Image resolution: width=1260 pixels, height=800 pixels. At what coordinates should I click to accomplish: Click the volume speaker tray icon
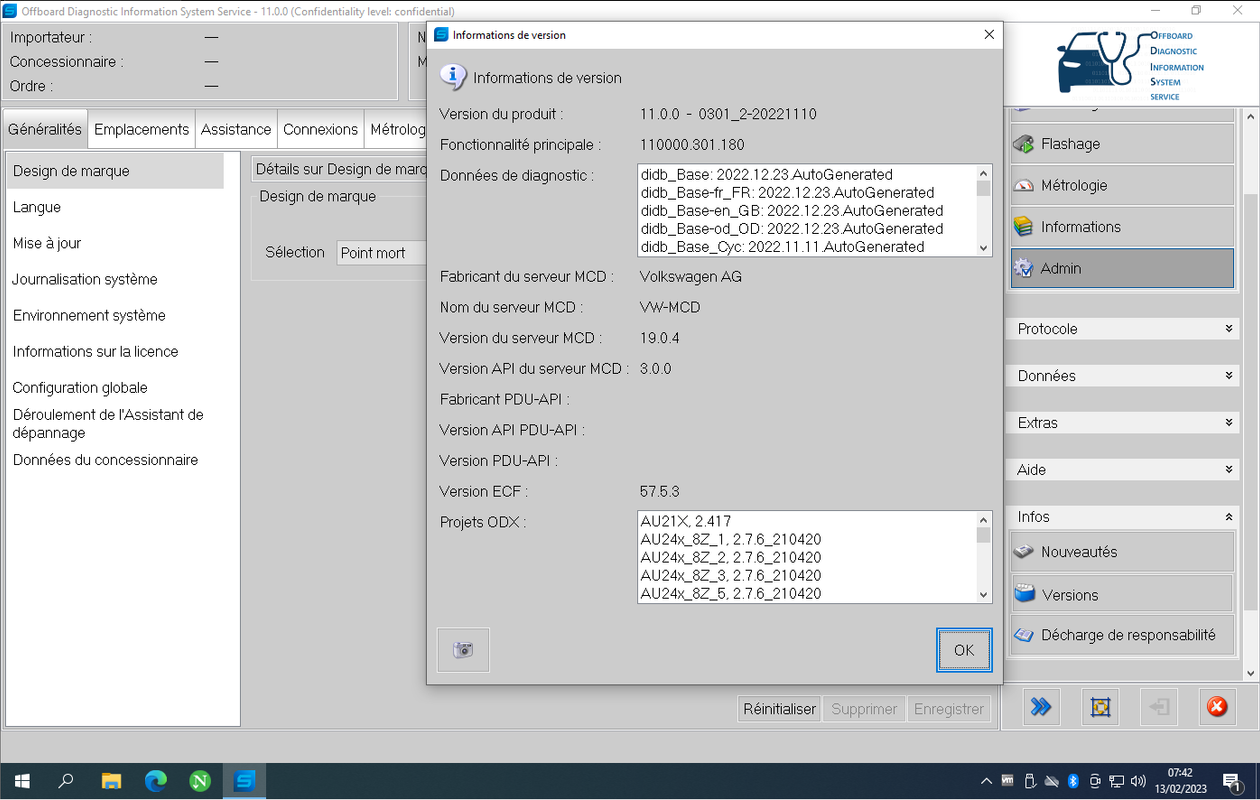tap(1138, 781)
